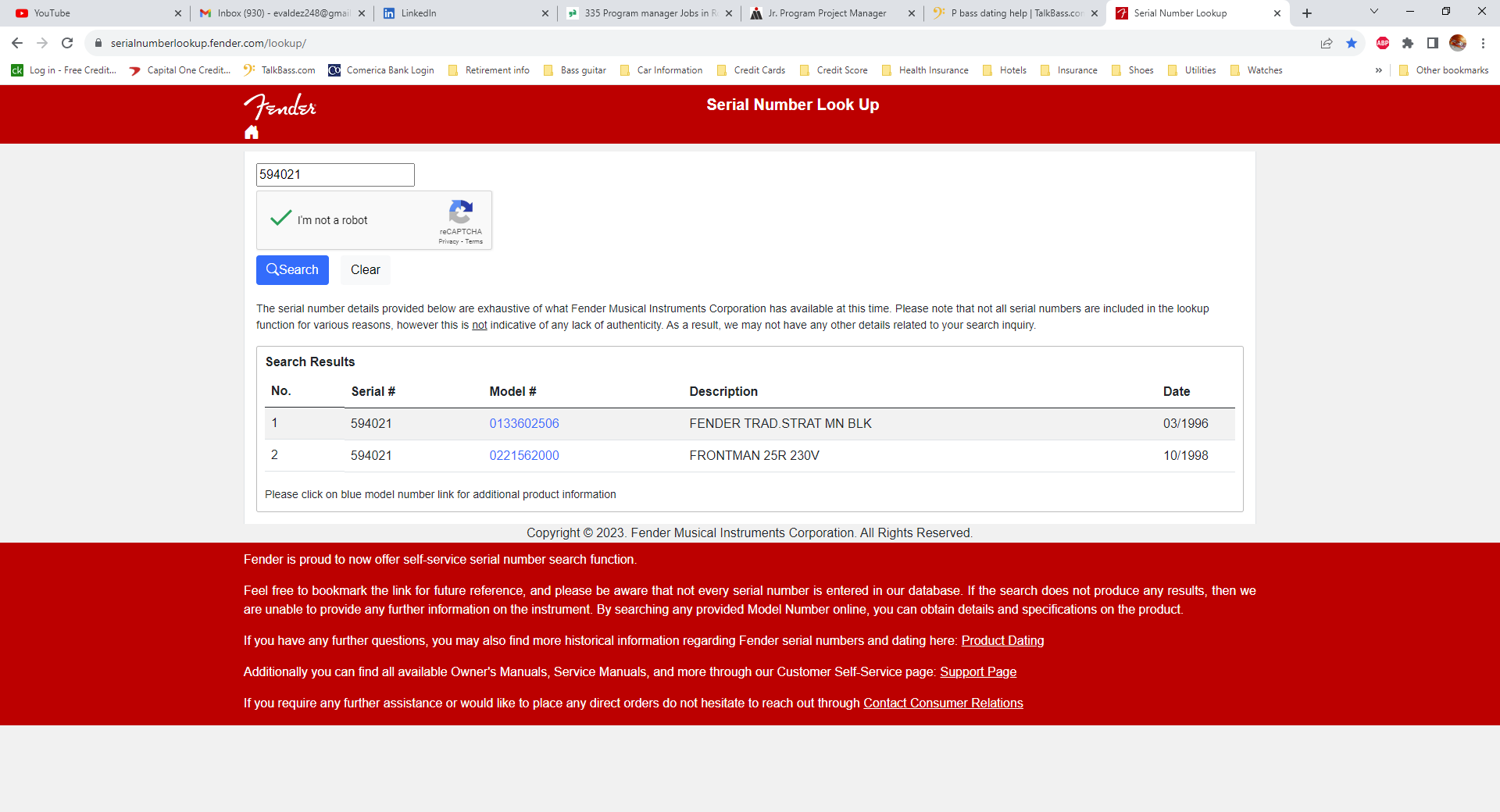Select the 10/1998 date cell

pos(1186,455)
